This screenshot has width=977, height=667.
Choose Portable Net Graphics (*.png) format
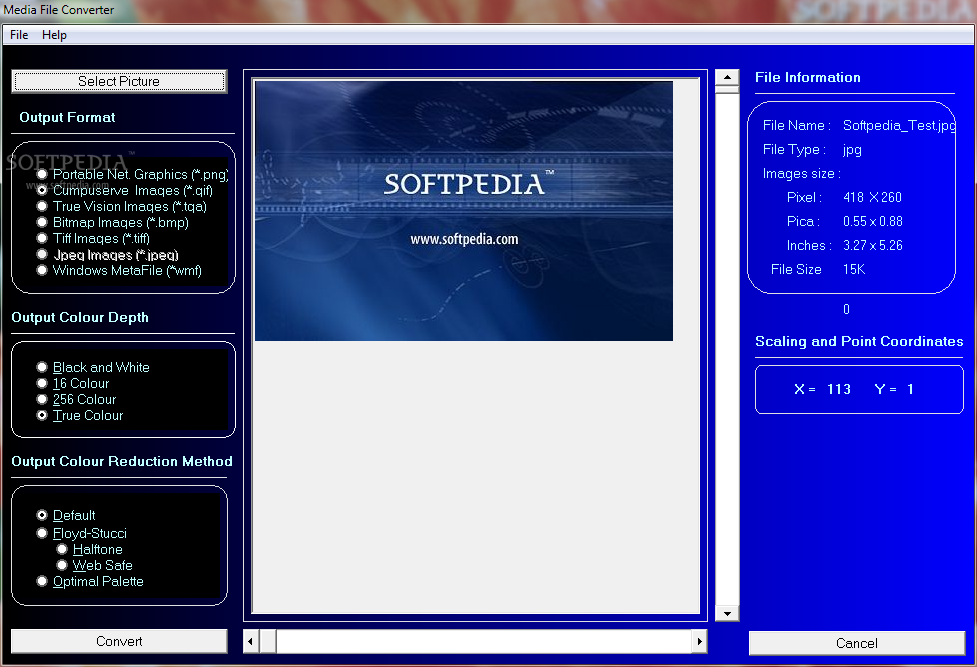(133, 175)
